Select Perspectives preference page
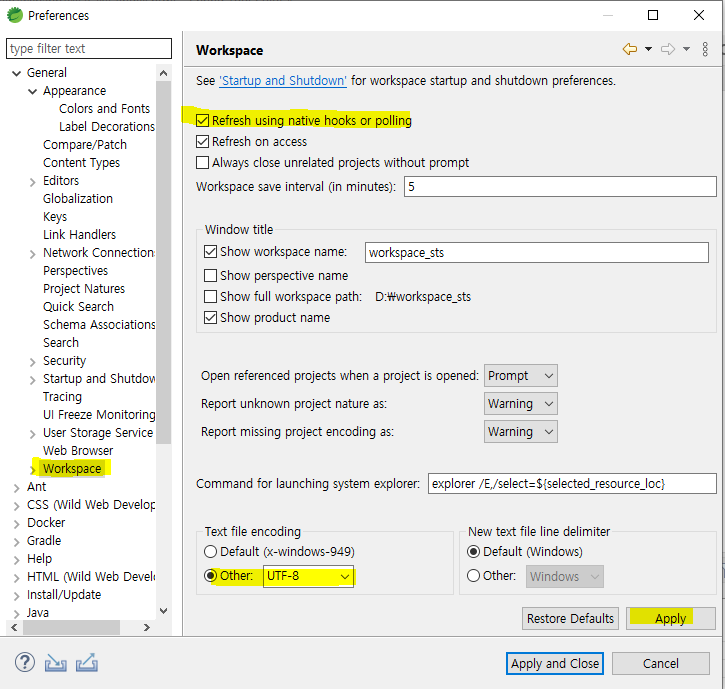The image size is (725, 689). [75, 271]
